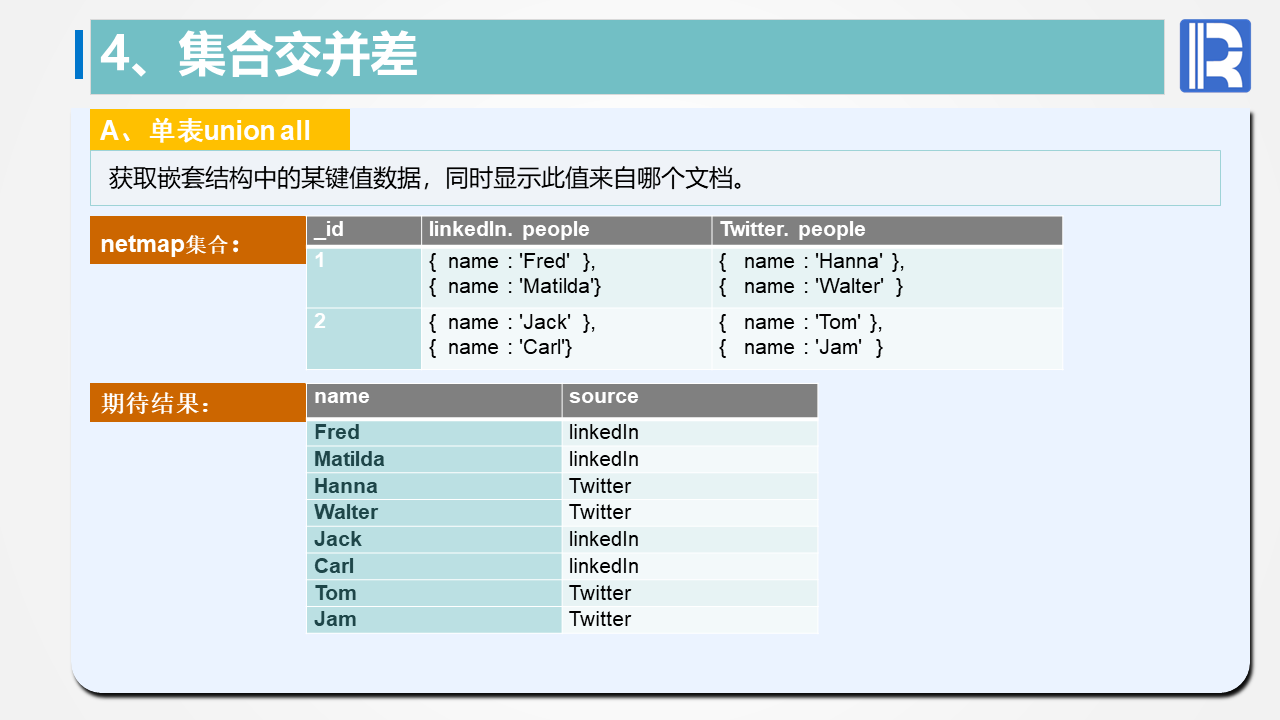The width and height of the screenshot is (1280, 720).
Task: Select the bold 'Walter' cell in result table
Action: pyautogui.click(x=434, y=512)
